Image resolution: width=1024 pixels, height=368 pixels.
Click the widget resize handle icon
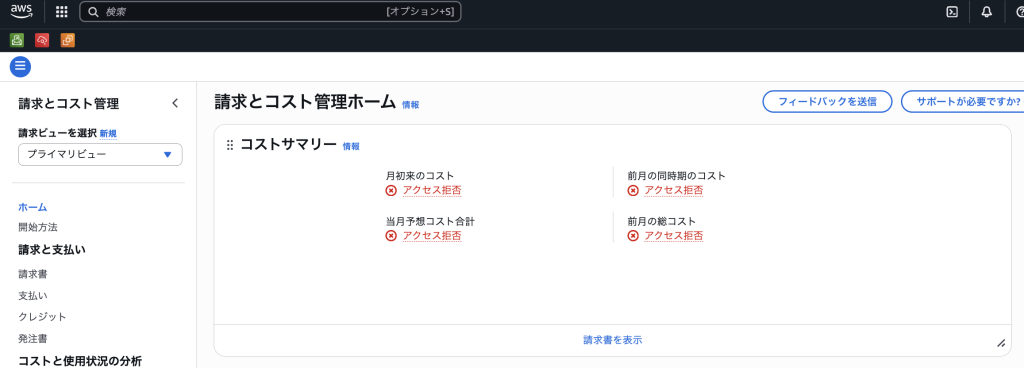click(x=1000, y=343)
